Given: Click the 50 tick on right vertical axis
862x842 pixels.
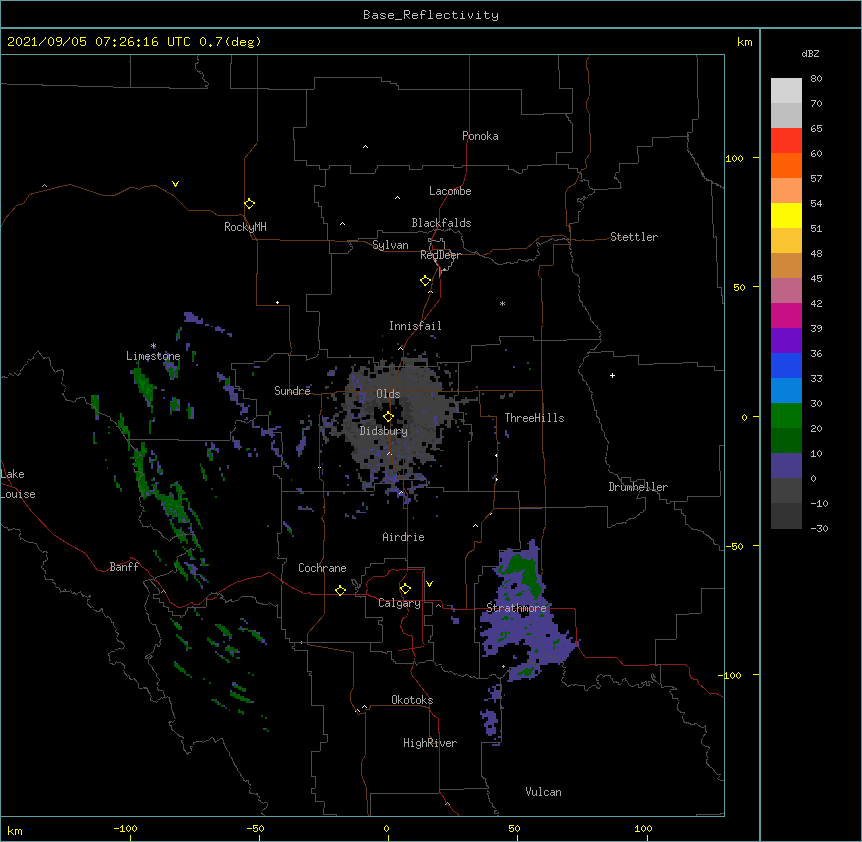Looking at the screenshot, I should pyautogui.click(x=739, y=287).
